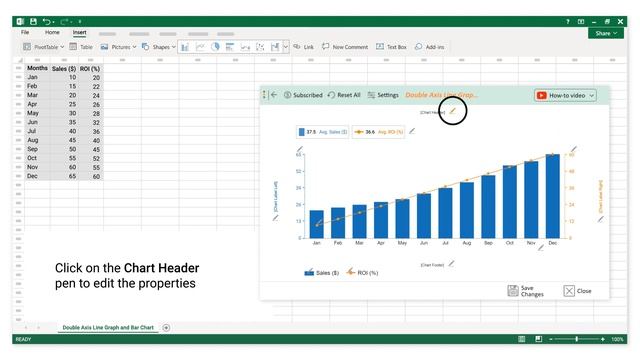Open chart Settings
Viewport: 640px width, 360px height.
pos(383,95)
